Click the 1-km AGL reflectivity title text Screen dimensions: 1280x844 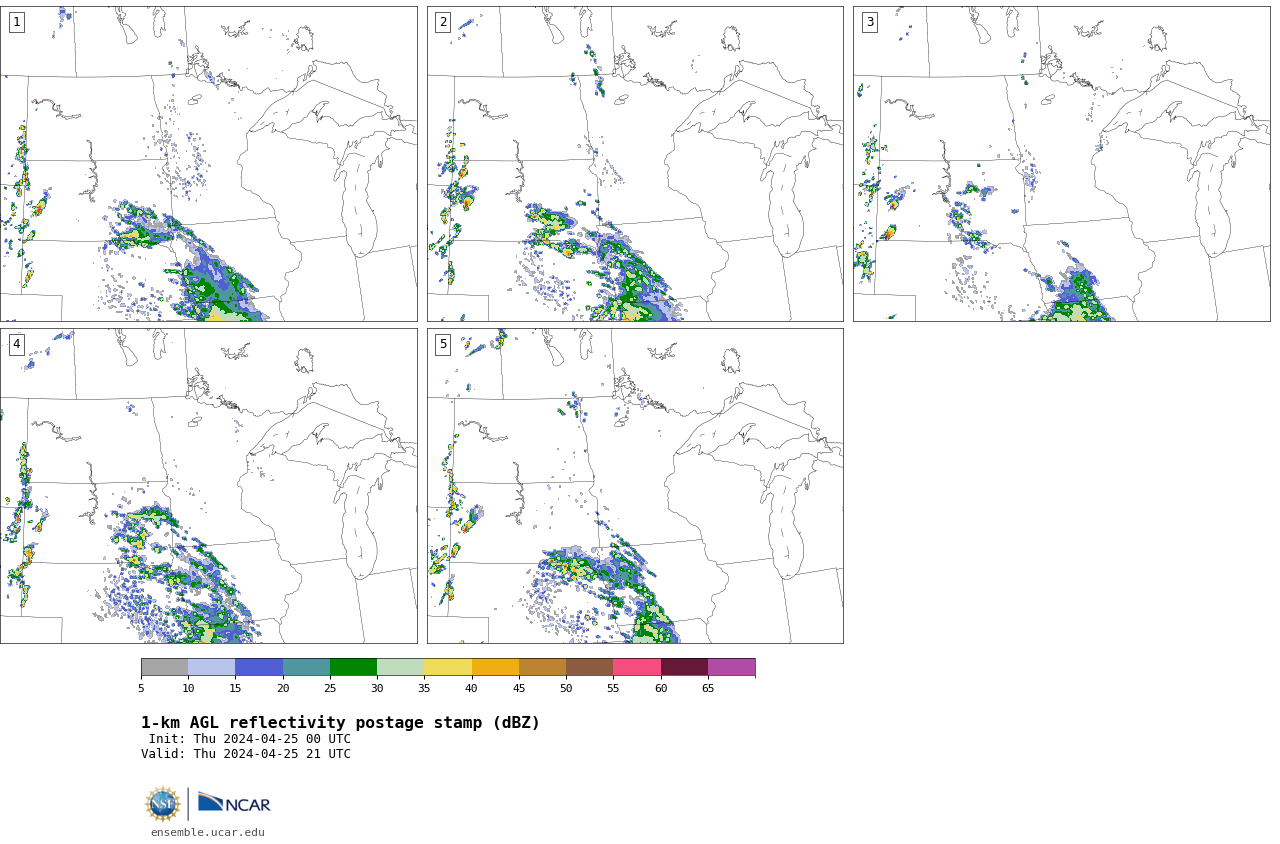[x=340, y=723]
